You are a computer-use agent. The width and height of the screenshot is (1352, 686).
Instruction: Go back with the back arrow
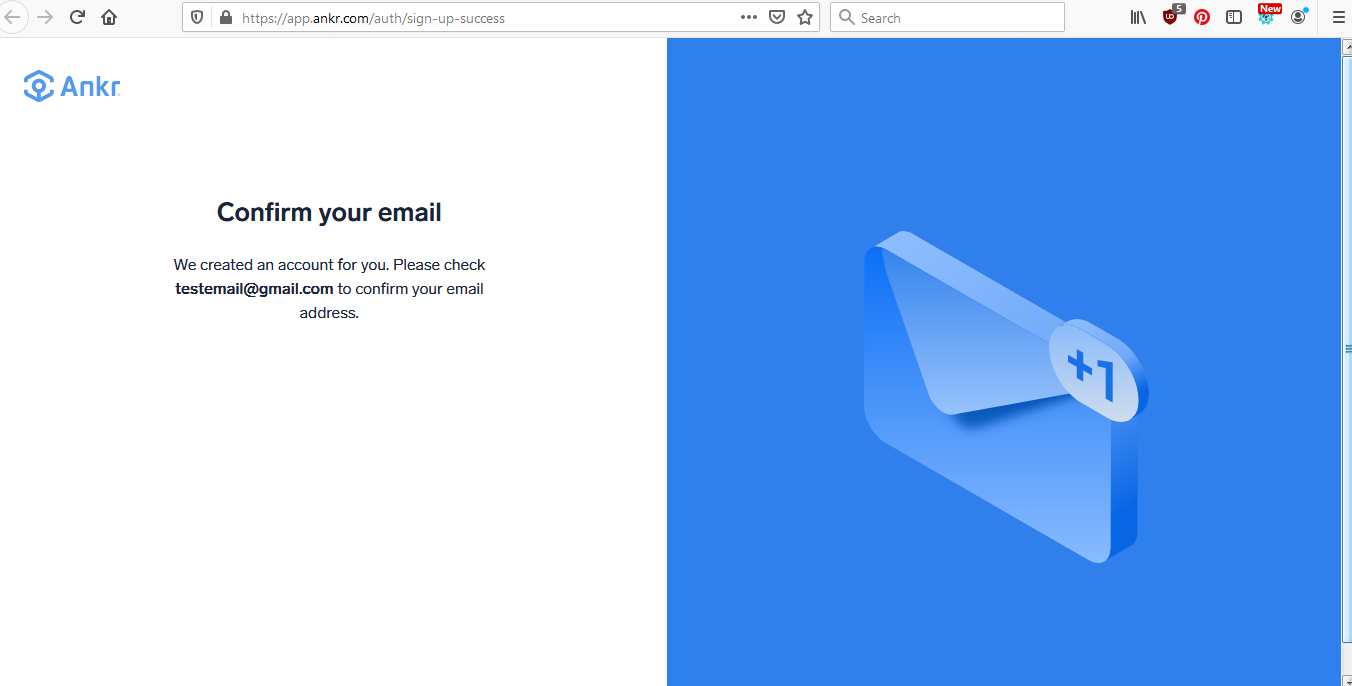click(x=13, y=17)
